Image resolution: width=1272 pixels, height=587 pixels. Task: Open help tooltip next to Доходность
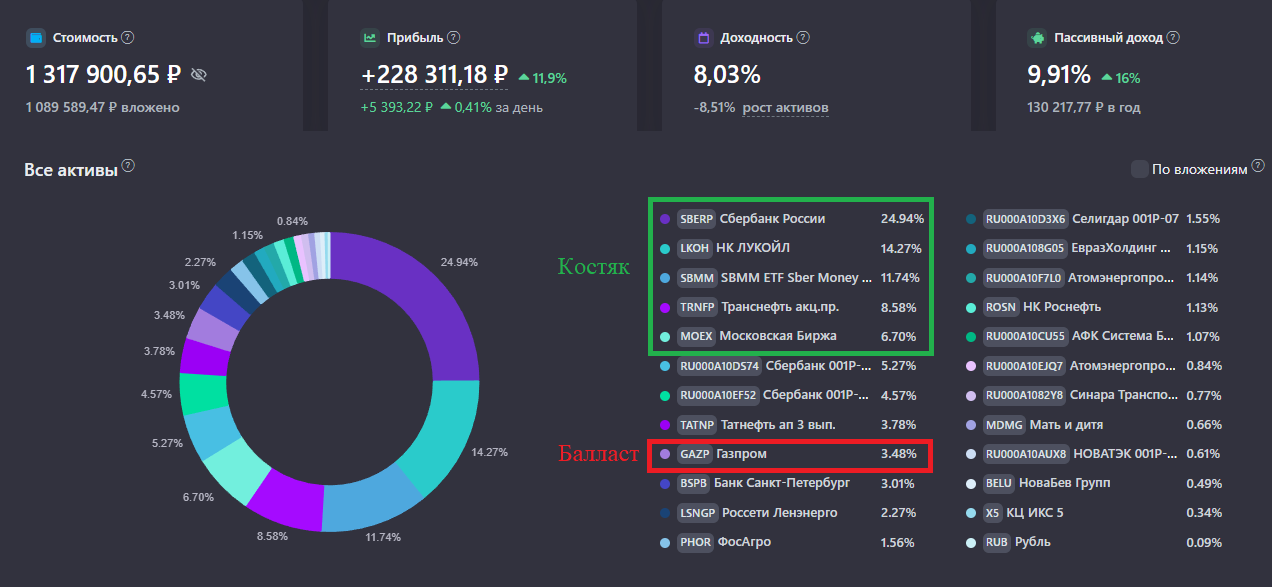(803, 37)
